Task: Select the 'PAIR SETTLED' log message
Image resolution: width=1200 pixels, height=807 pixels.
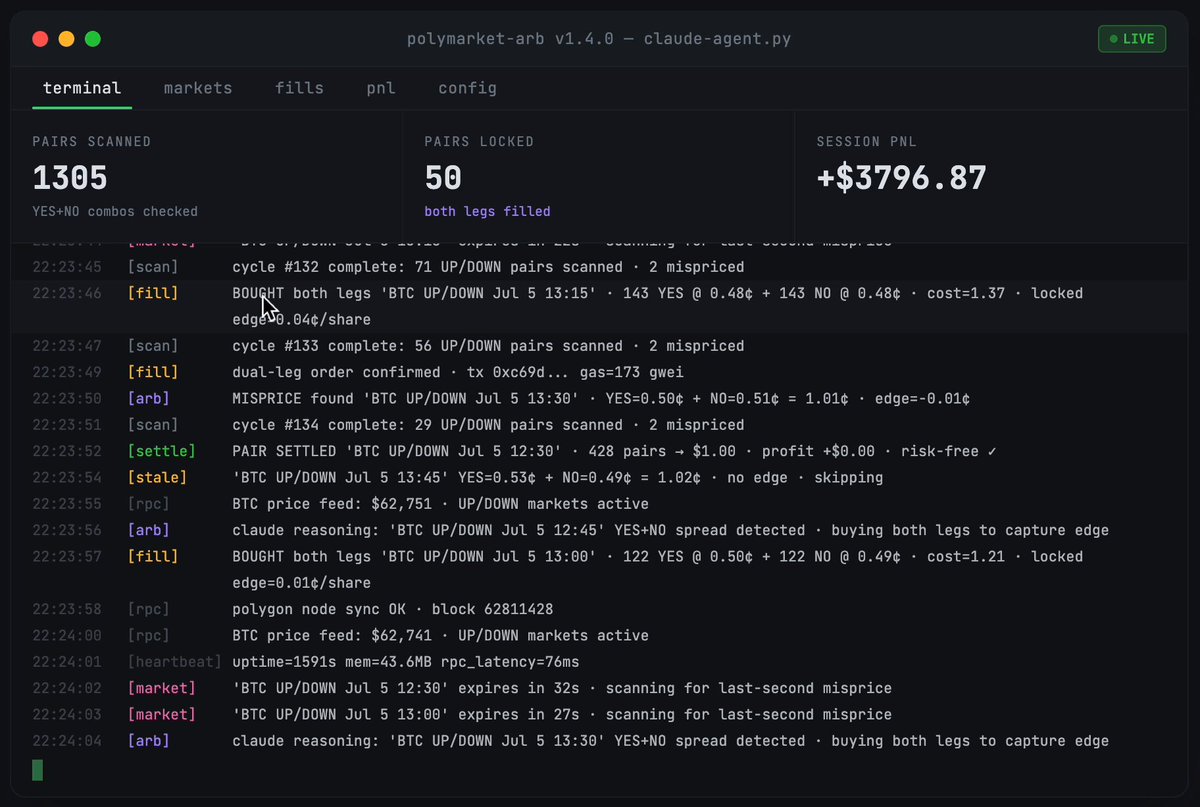Action: (614, 452)
